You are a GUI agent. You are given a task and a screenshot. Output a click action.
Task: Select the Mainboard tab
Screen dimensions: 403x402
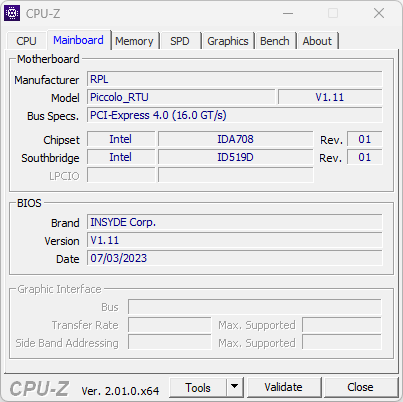78,40
